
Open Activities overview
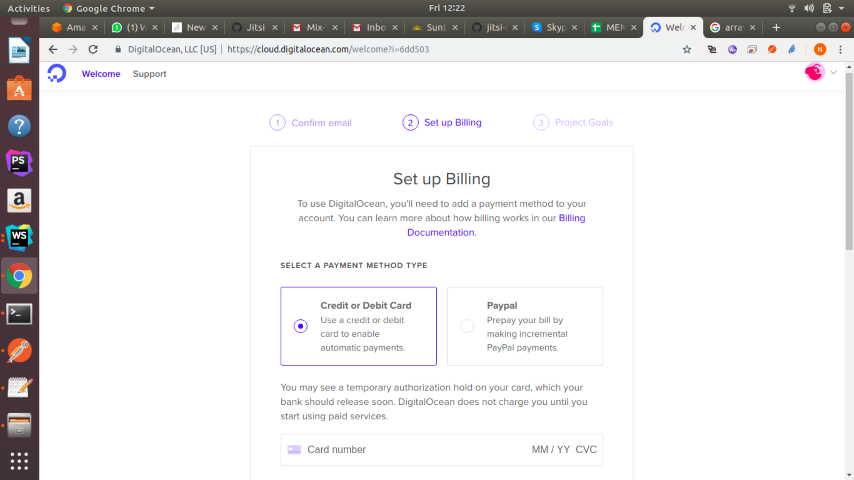coord(28,8)
